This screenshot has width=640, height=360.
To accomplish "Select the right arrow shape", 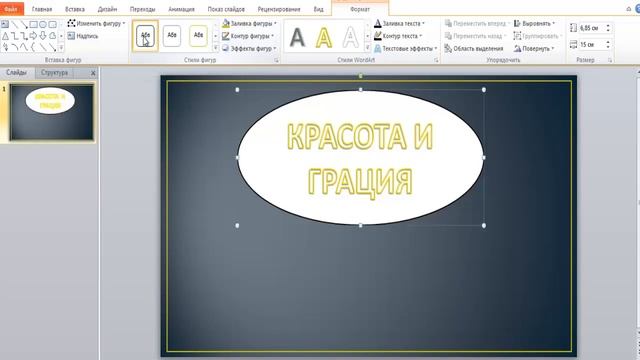I will coord(33,36).
